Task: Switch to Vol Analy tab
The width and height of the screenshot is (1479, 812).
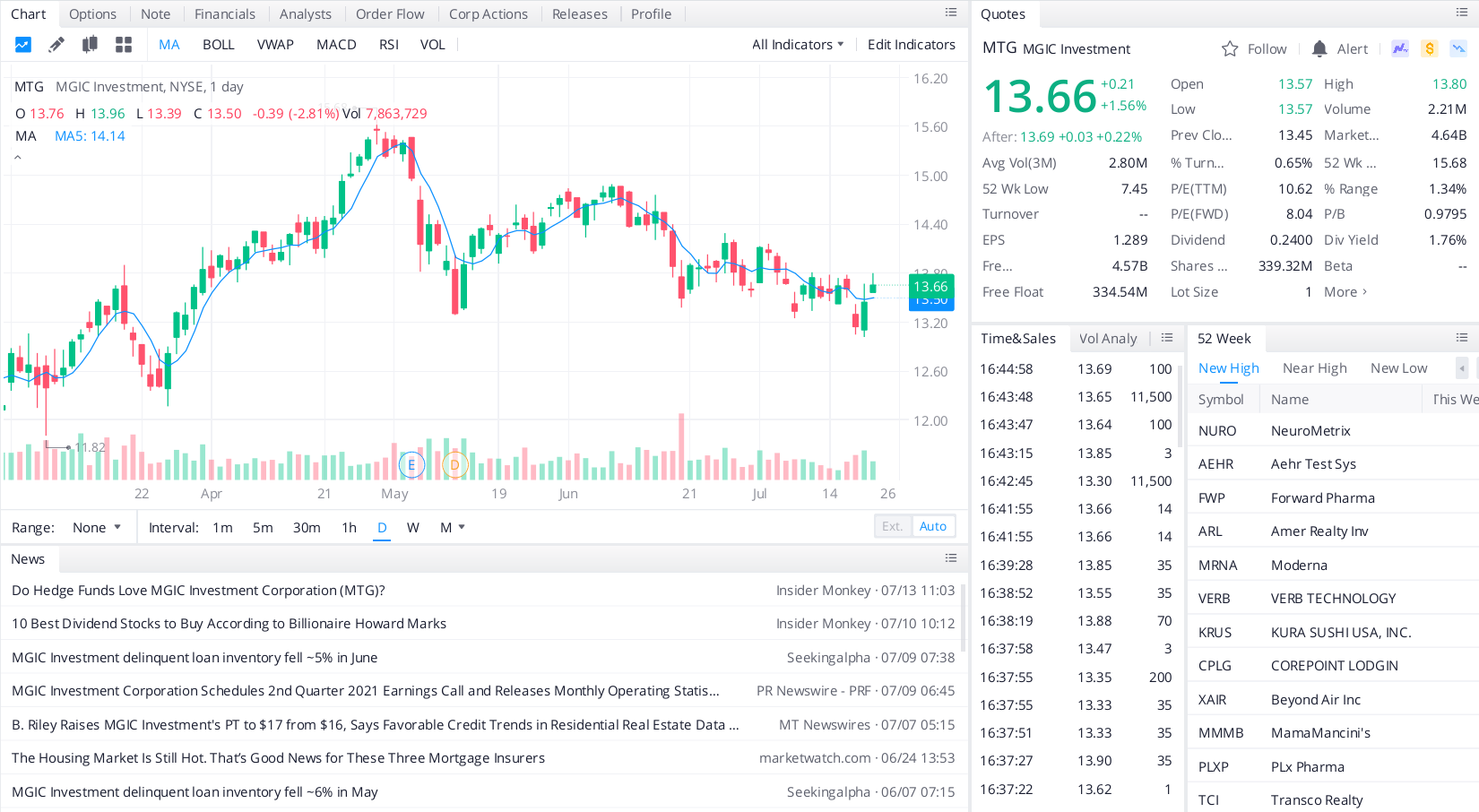Action: 1108,339
